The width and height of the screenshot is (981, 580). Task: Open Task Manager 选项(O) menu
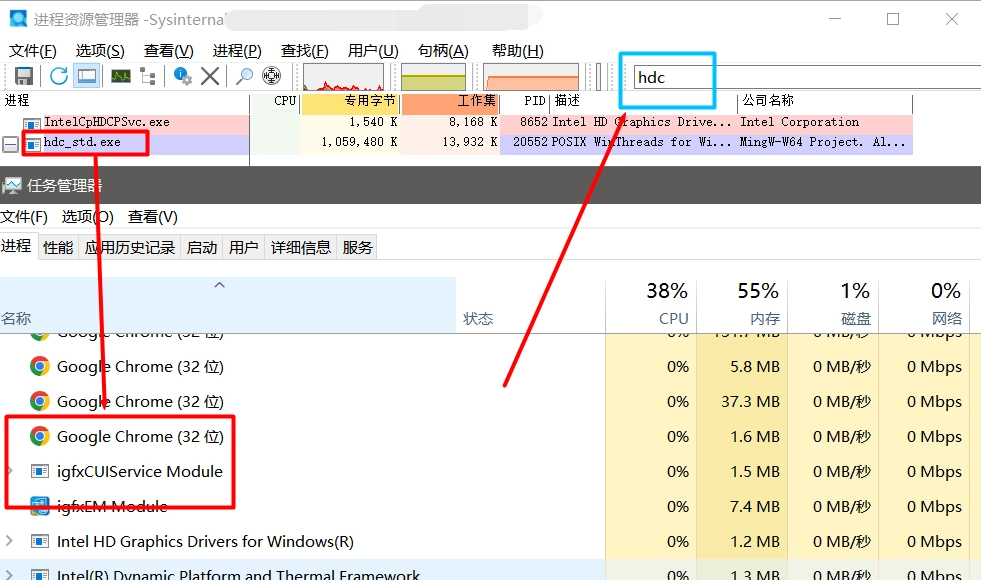[88, 216]
